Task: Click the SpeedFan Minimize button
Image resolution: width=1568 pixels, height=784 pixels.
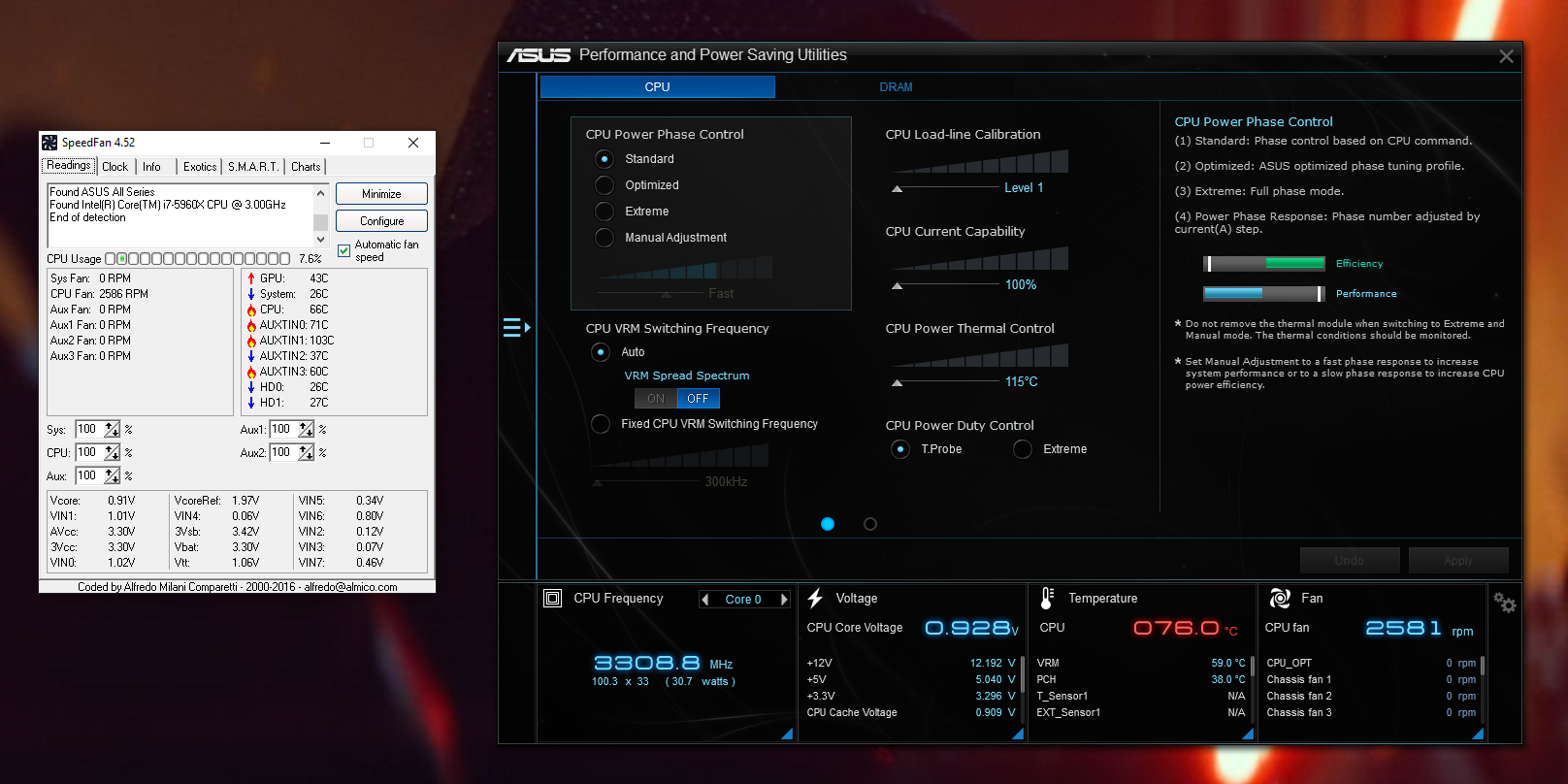Action: point(381,194)
